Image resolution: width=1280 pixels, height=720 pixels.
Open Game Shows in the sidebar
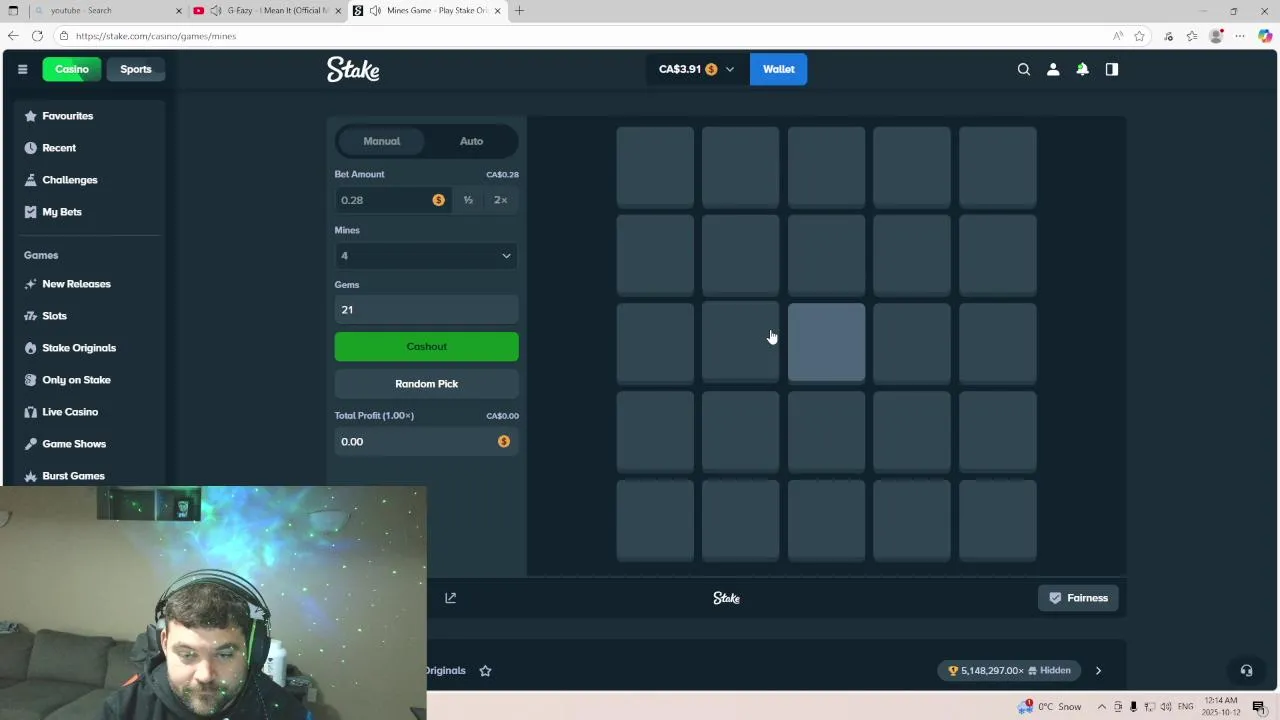tap(74, 444)
